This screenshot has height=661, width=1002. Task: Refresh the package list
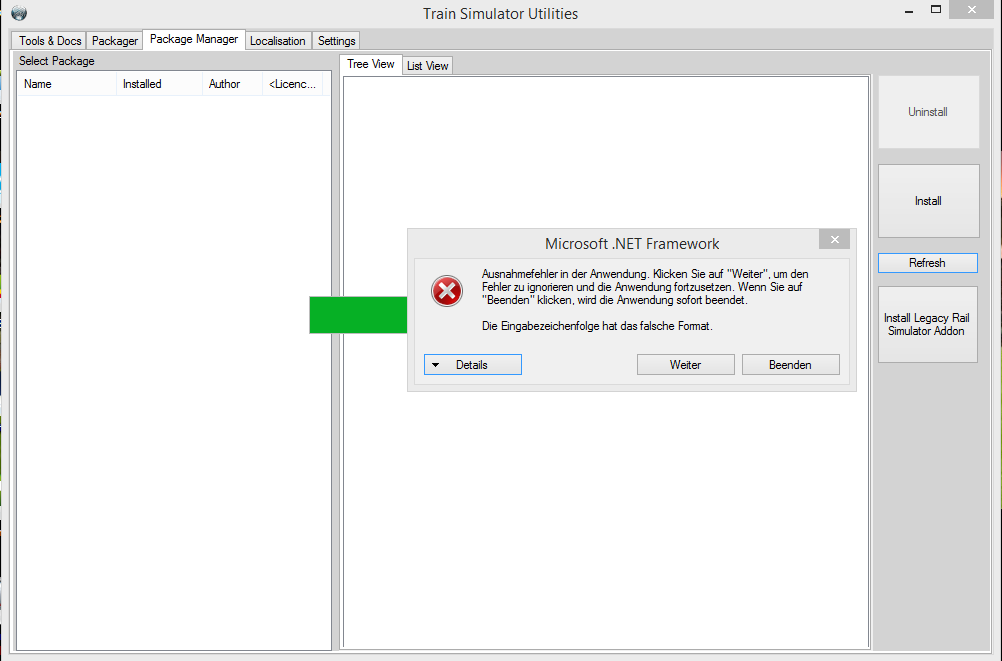[x=927, y=263]
